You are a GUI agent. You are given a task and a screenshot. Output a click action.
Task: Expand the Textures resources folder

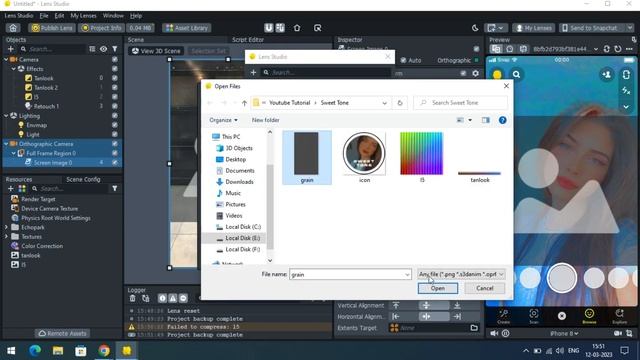(6, 237)
